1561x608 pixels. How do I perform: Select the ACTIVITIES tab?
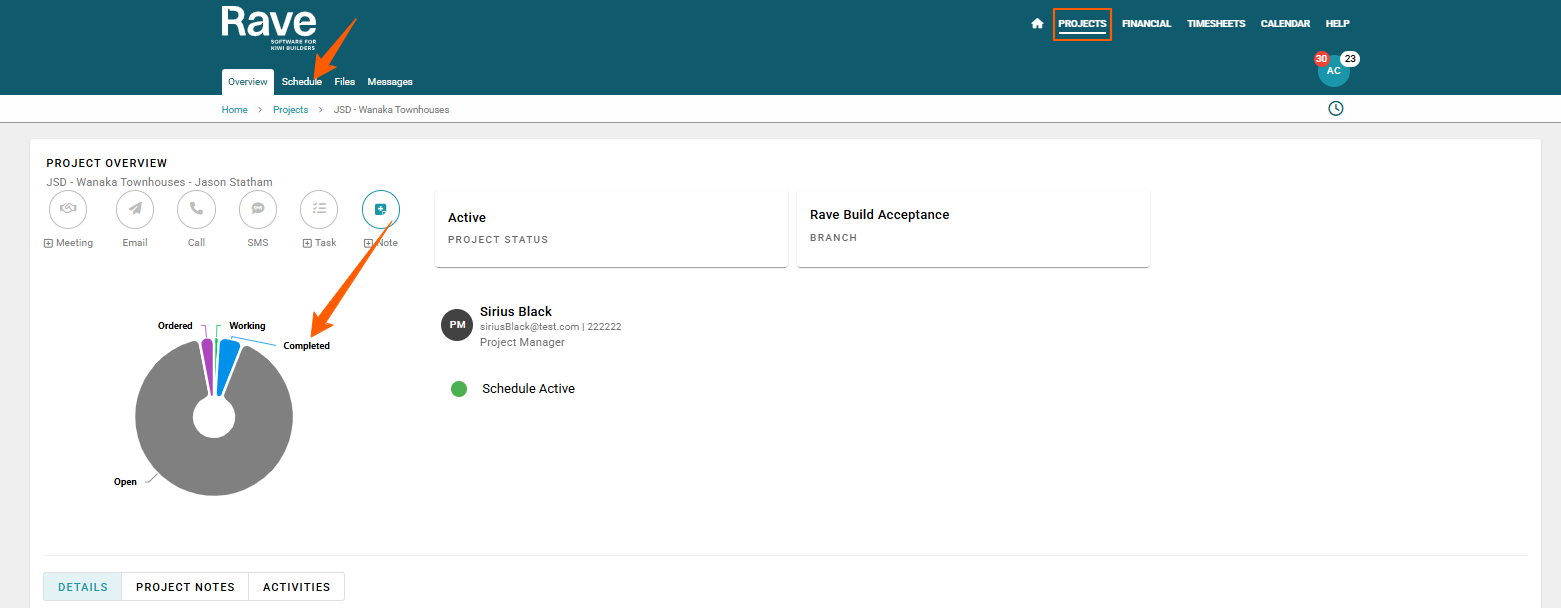[x=297, y=587]
